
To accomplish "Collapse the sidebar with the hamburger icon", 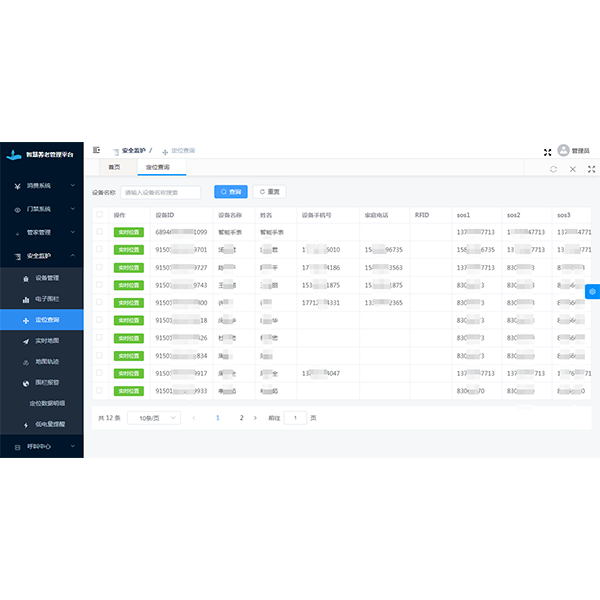I will pos(96,150).
